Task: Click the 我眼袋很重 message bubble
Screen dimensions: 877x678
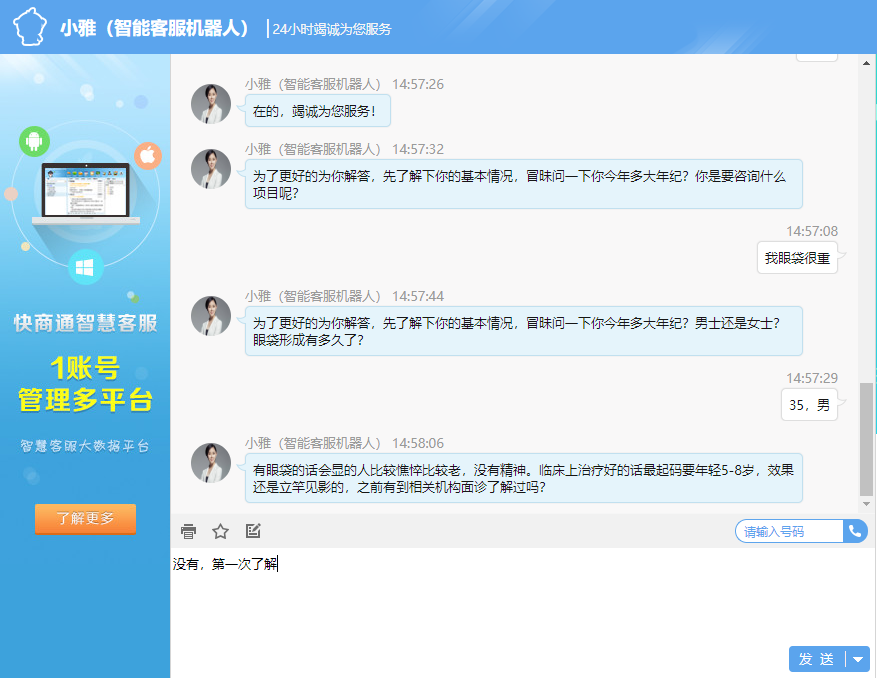Action: click(x=797, y=258)
